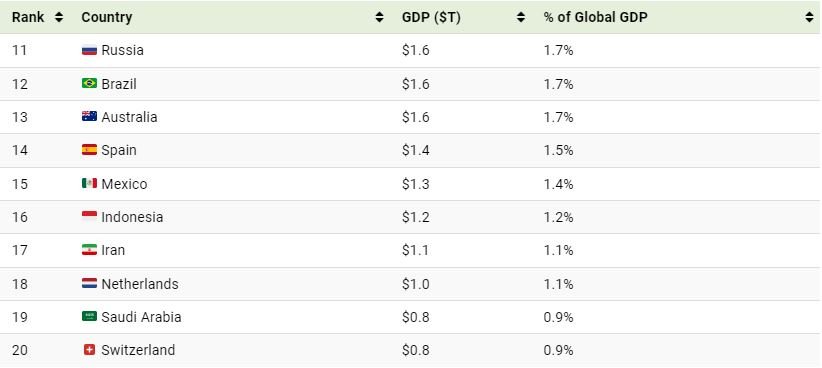
Task: Select the GDP ($T) header label
Action: tap(431, 17)
